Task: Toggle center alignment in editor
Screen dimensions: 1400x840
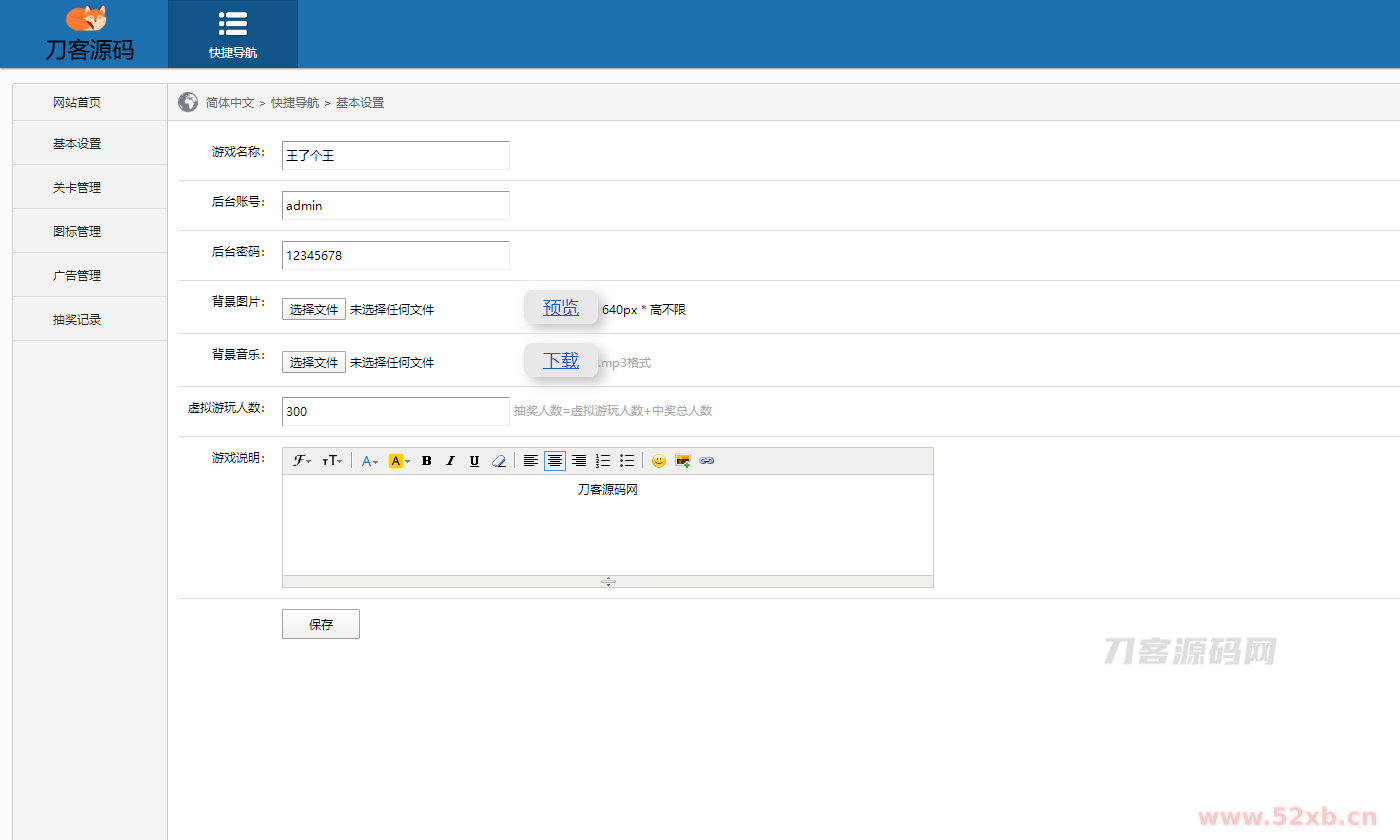Action: (x=555, y=461)
